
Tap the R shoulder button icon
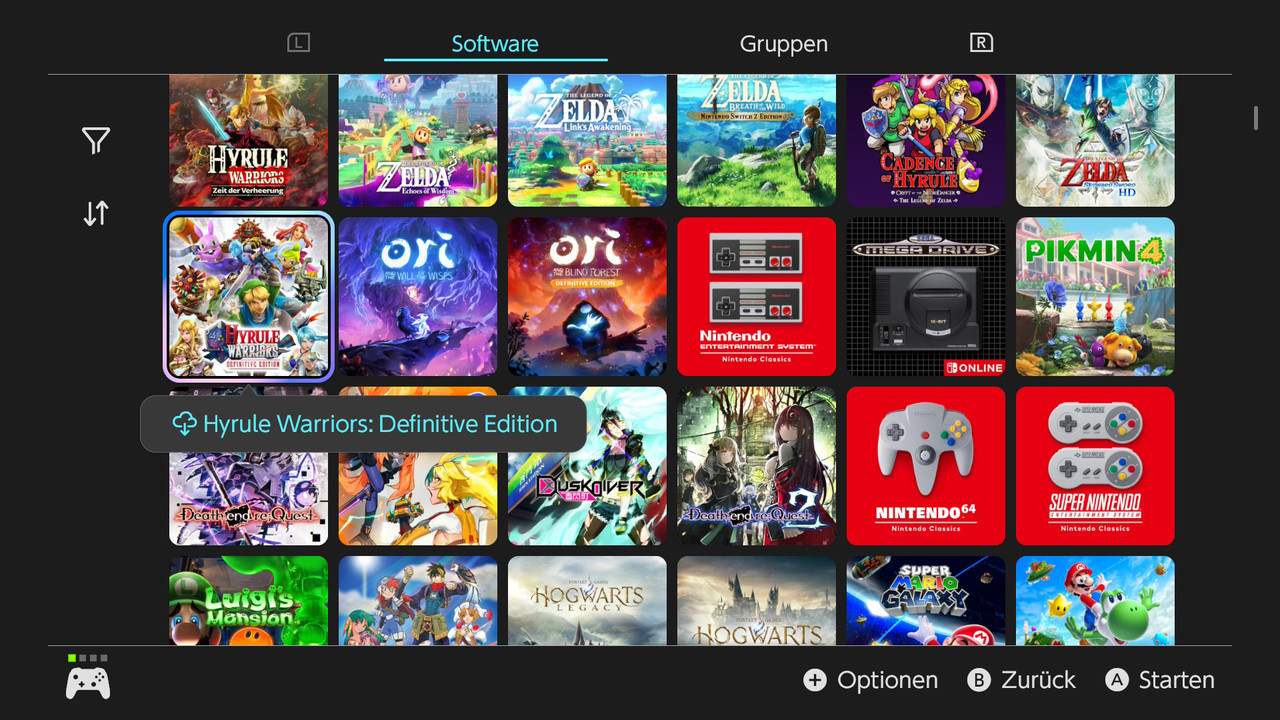pos(981,43)
